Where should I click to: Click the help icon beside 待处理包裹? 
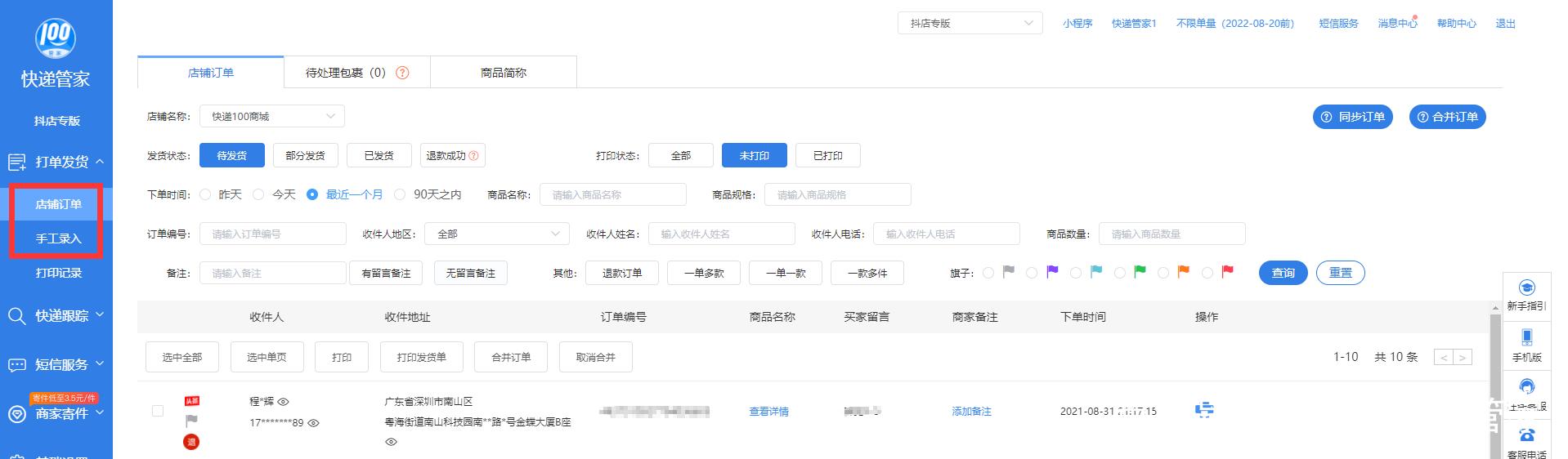click(x=402, y=73)
